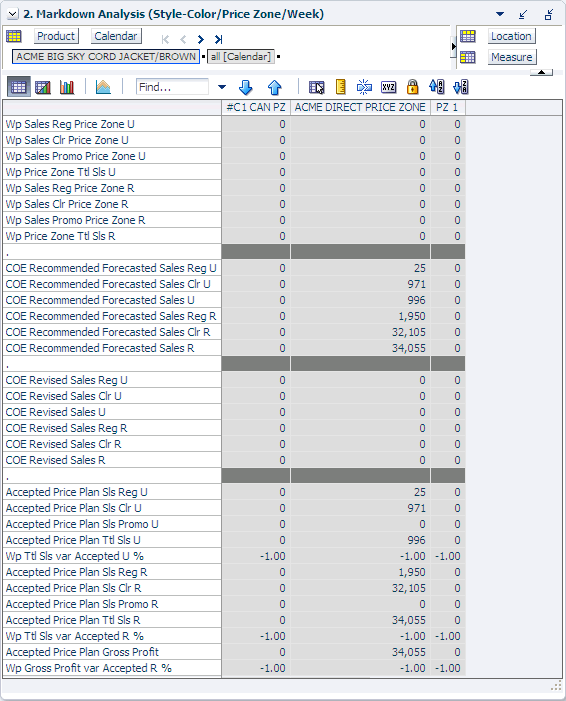Select row Accepted Price Plan Gross Profit

[112, 652]
